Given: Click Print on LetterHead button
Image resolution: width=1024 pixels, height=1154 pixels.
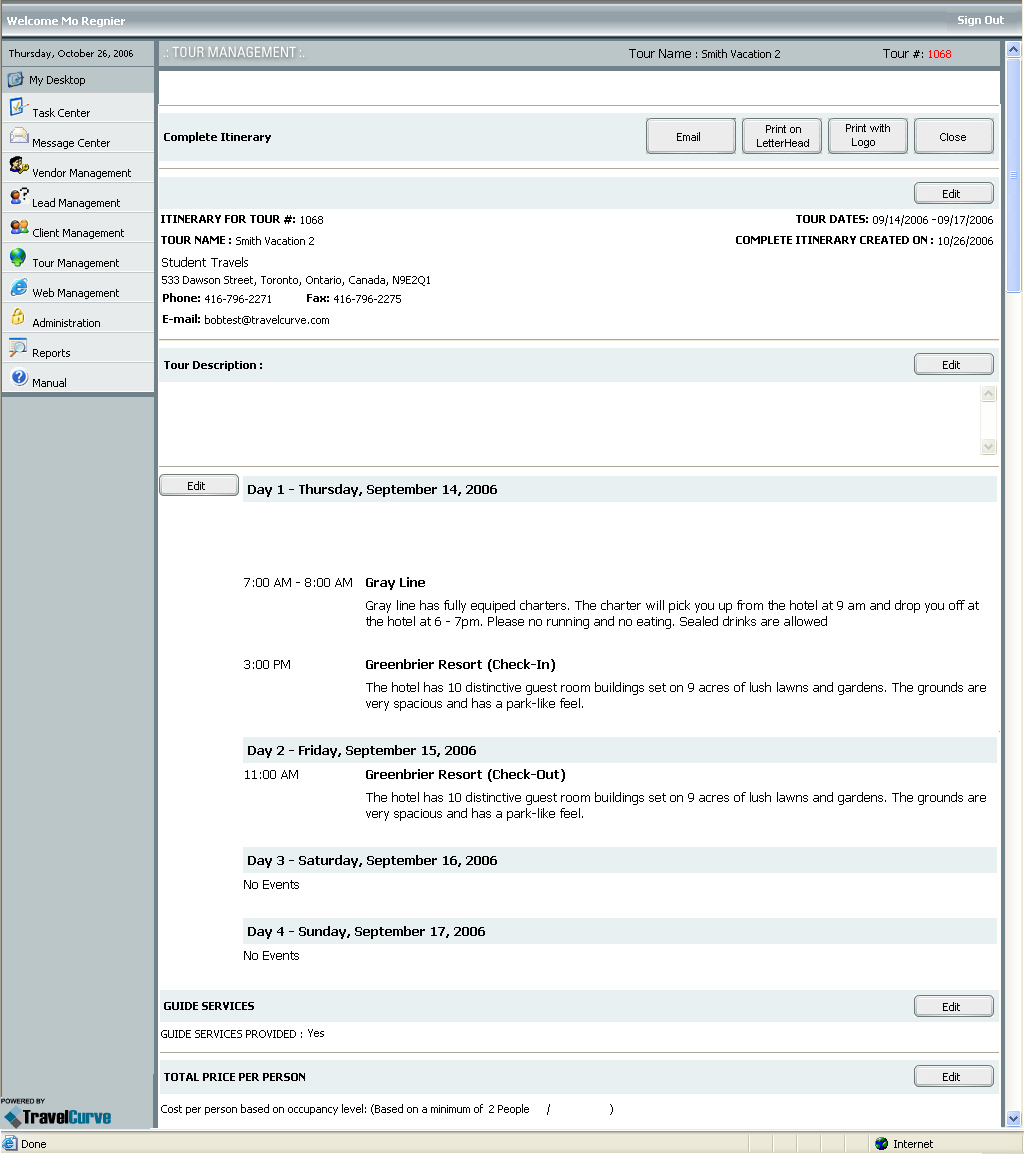Looking at the screenshot, I should click(782, 136).
